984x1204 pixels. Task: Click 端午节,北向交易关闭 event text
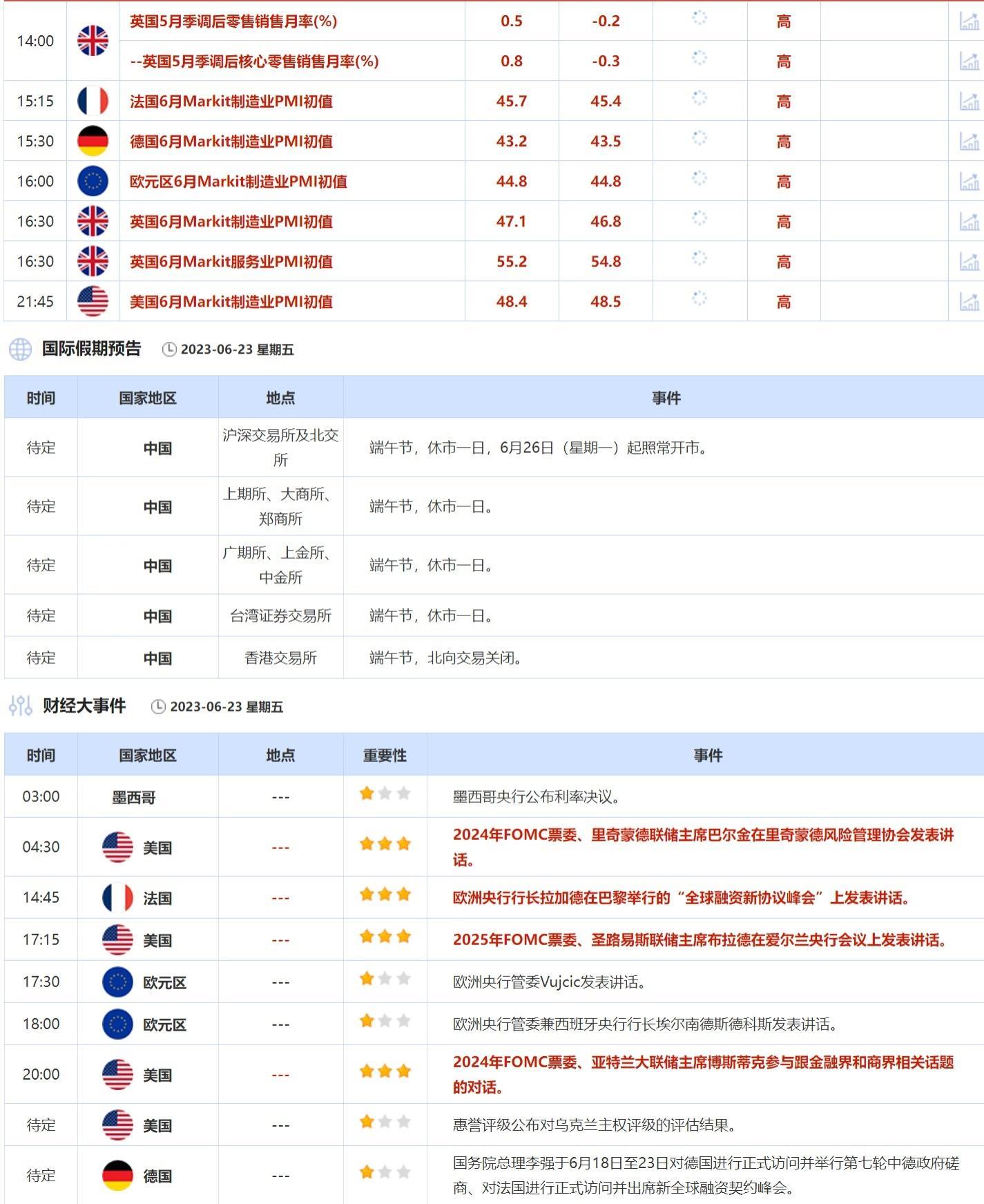coord(446,658)
